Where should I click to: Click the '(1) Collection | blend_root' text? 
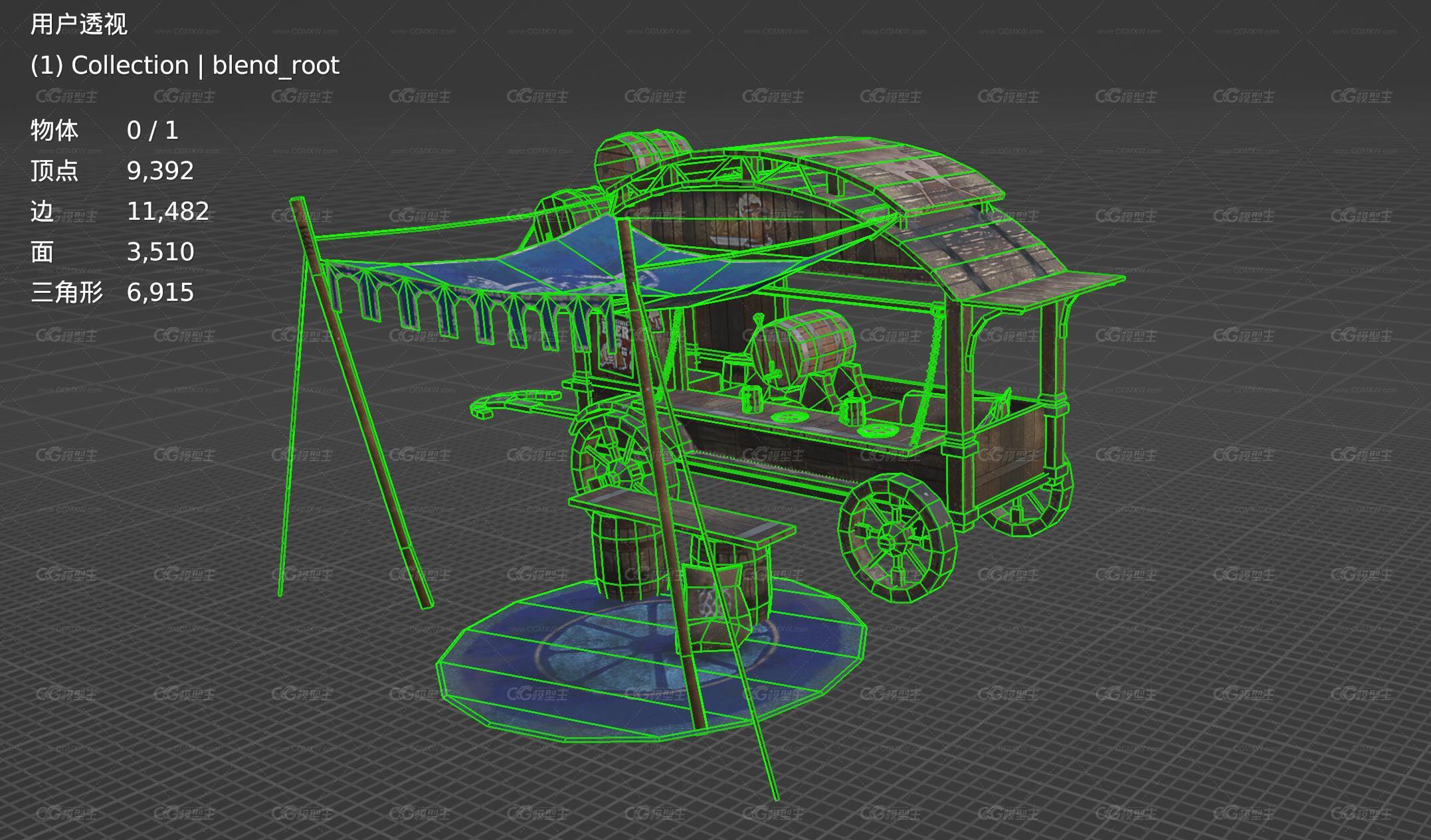click(185, 65)
